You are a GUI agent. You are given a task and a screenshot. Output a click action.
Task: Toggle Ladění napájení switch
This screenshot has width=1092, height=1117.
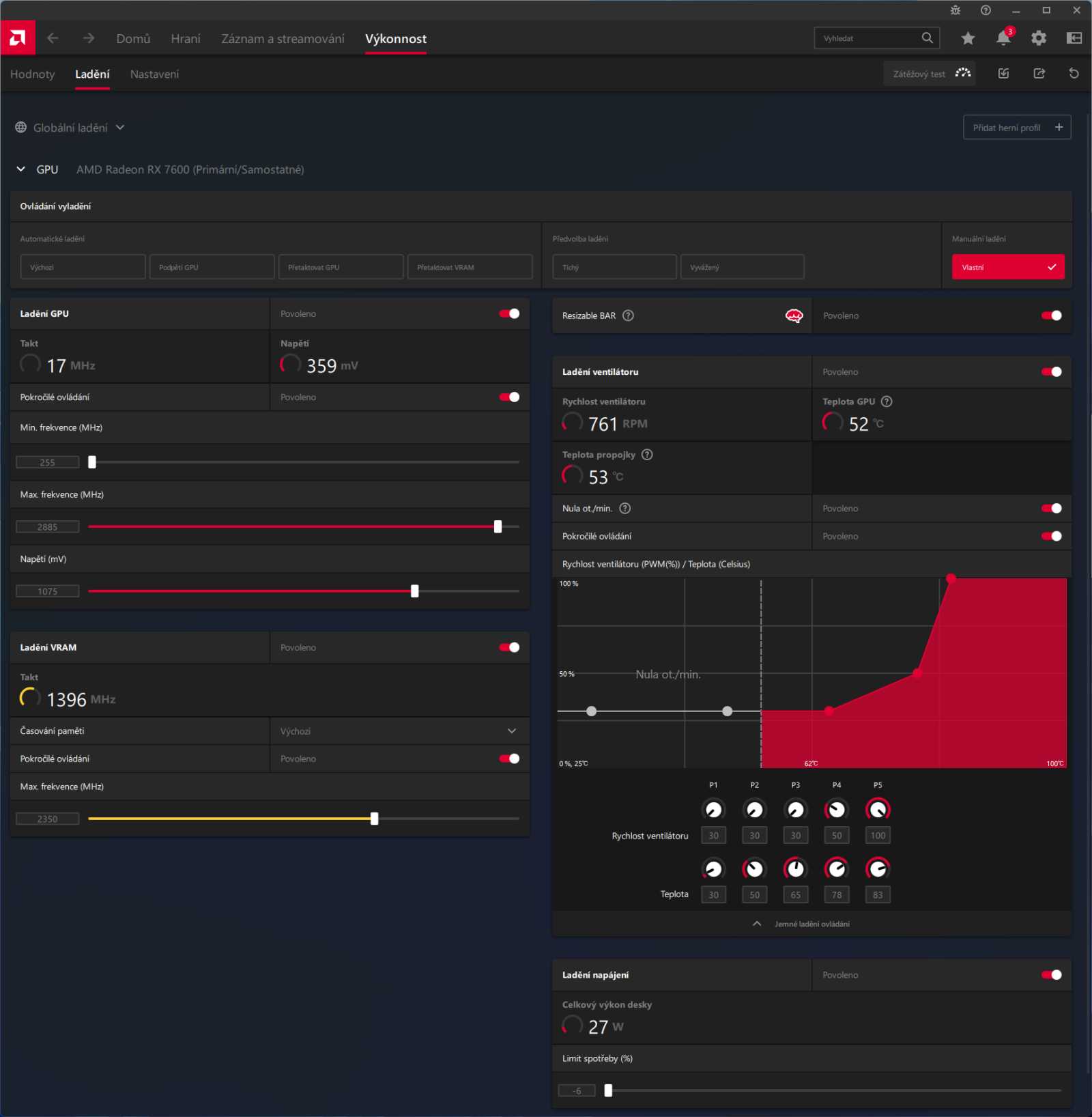[1052, 975]
